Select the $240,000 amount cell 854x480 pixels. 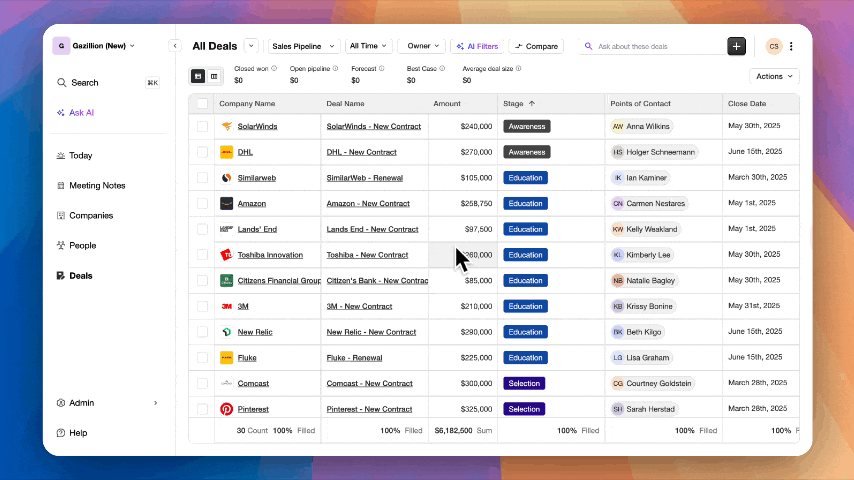(463, 126)
